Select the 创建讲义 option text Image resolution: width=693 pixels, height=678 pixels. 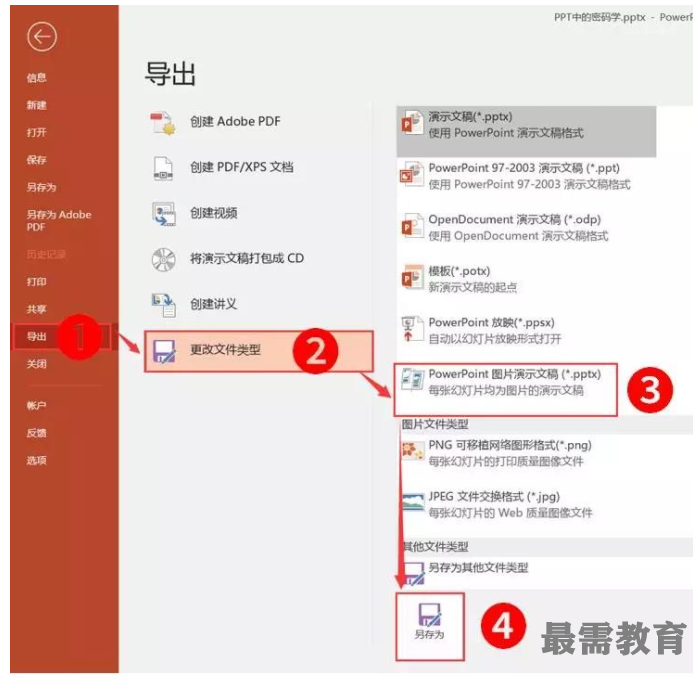click(x=213, y=304)
